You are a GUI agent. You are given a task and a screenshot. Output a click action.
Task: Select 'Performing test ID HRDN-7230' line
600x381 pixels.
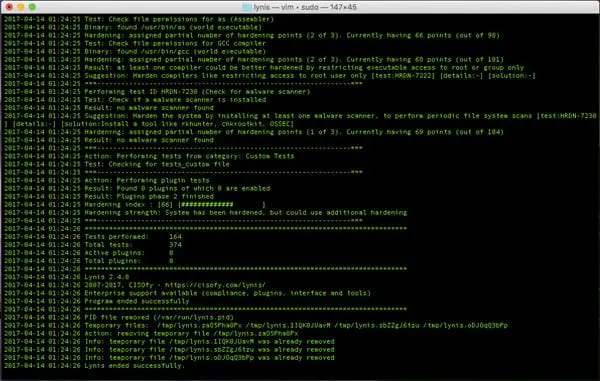coord(157,92)
